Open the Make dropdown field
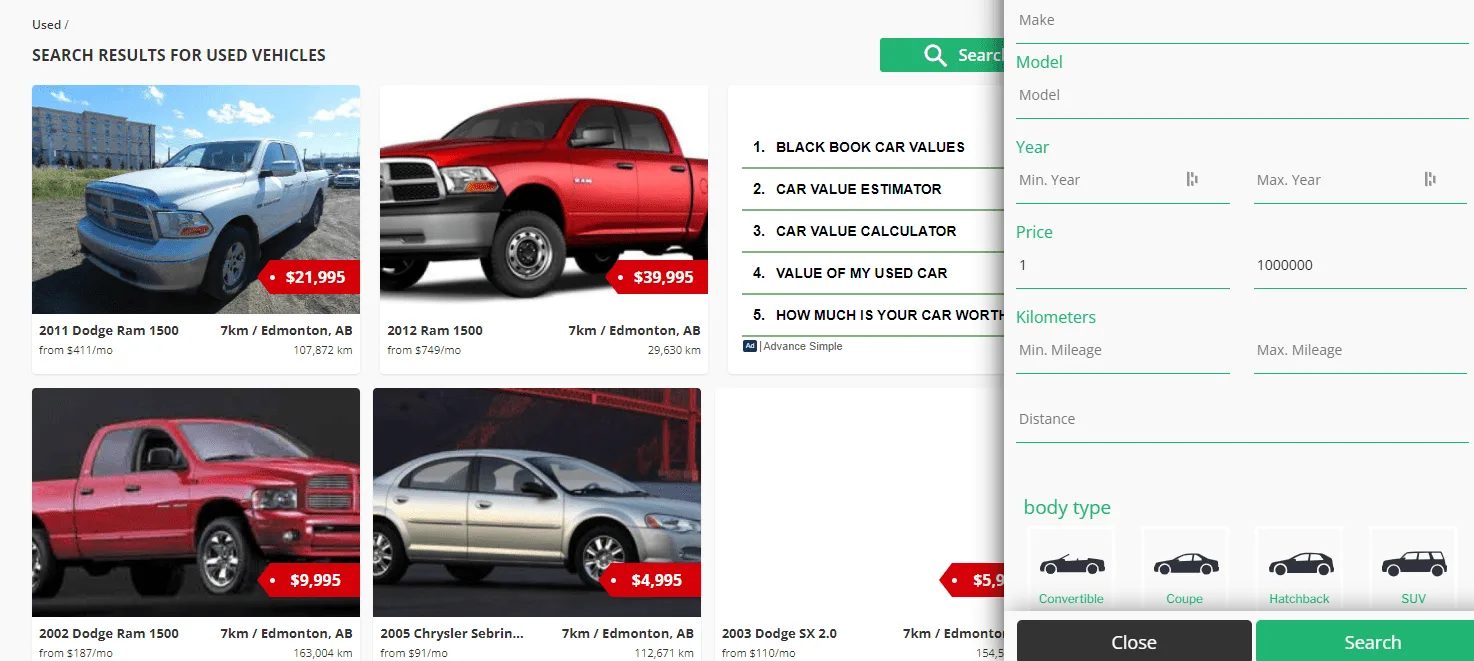Image resolution: width=1474 pixels, height=661 pixels. click(1241, 21)
